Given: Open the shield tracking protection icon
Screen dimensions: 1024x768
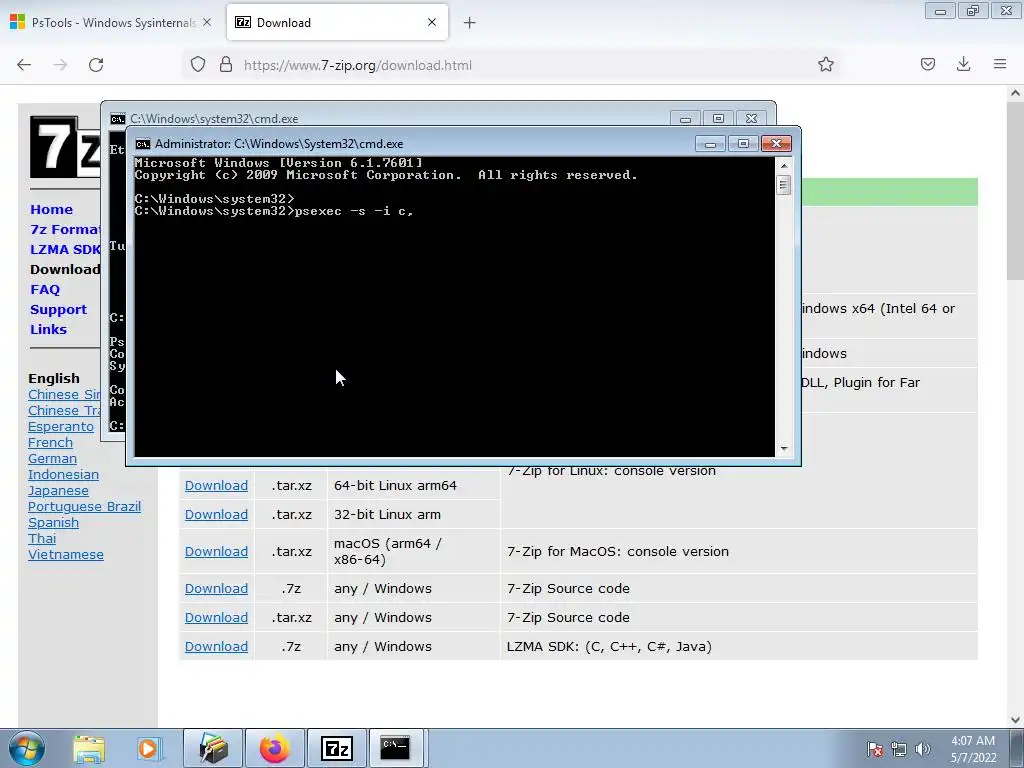Looking at the screenshot, I should [198, 65].
